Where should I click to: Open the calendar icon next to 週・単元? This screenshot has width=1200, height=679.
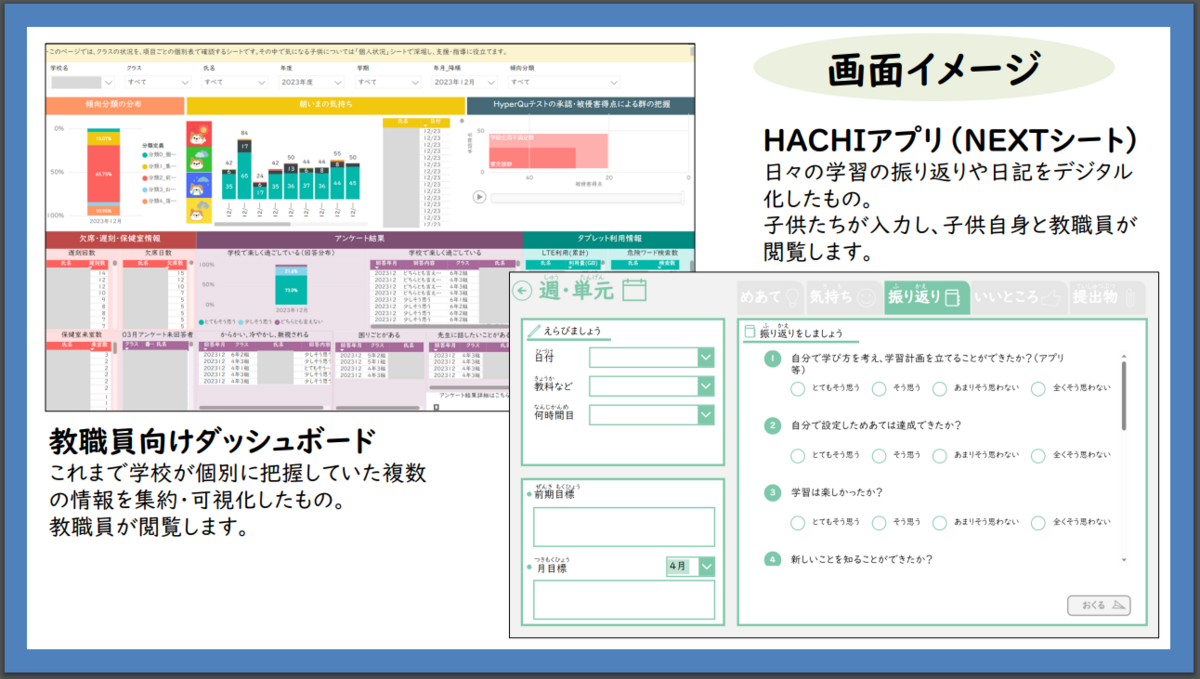coord(634,291)
